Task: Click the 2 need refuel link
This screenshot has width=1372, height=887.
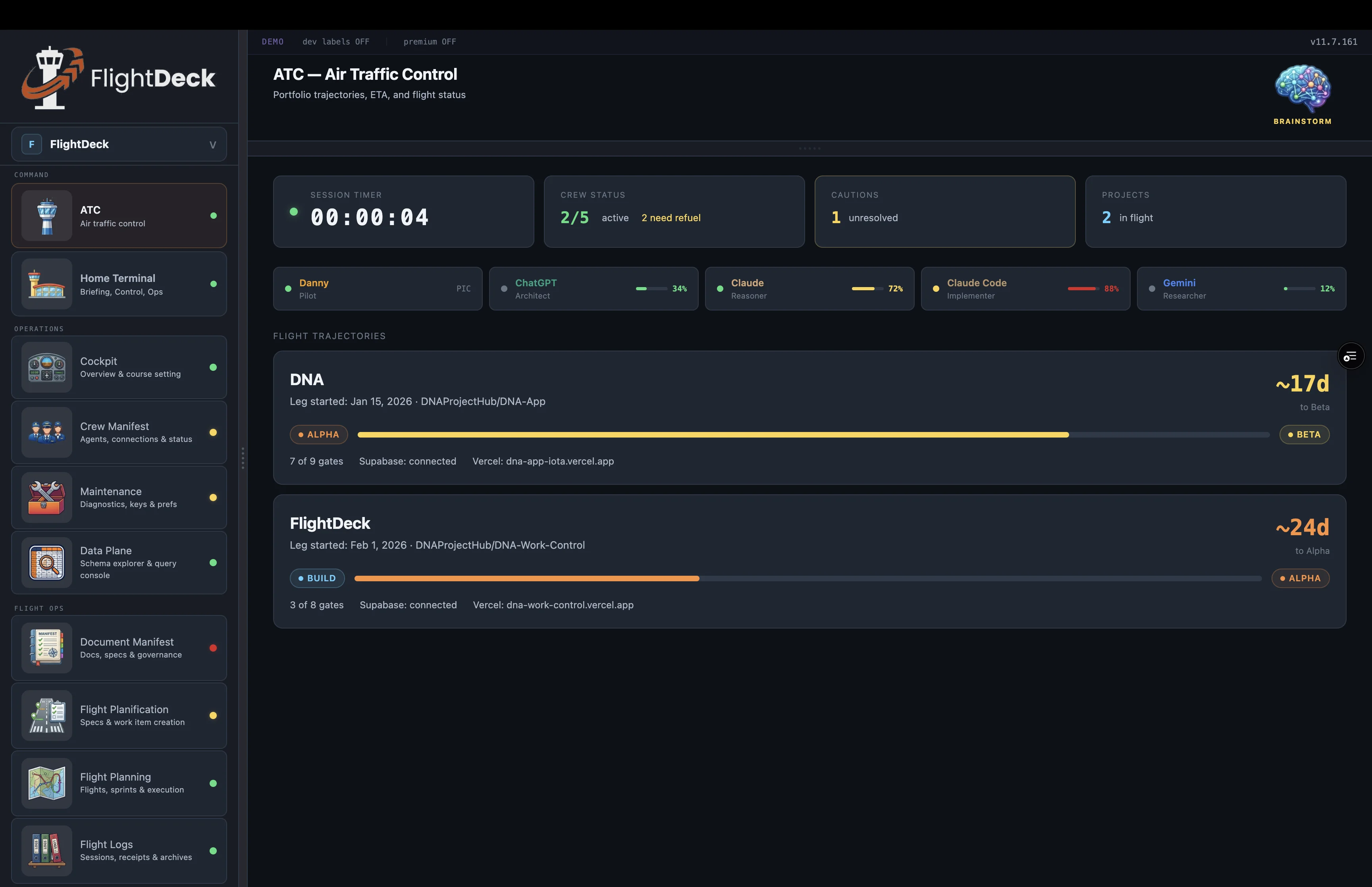Action: 671,218
